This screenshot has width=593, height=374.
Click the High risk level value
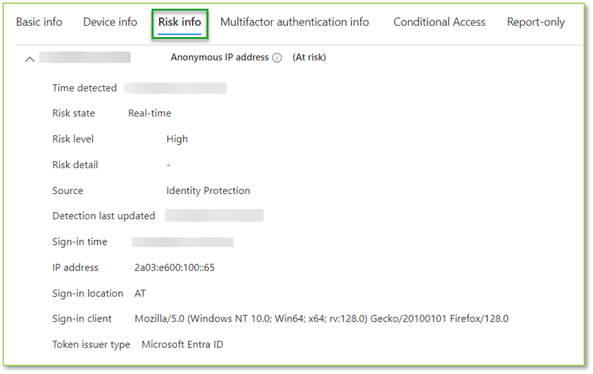pyautogui.click(x=177, y=139)
